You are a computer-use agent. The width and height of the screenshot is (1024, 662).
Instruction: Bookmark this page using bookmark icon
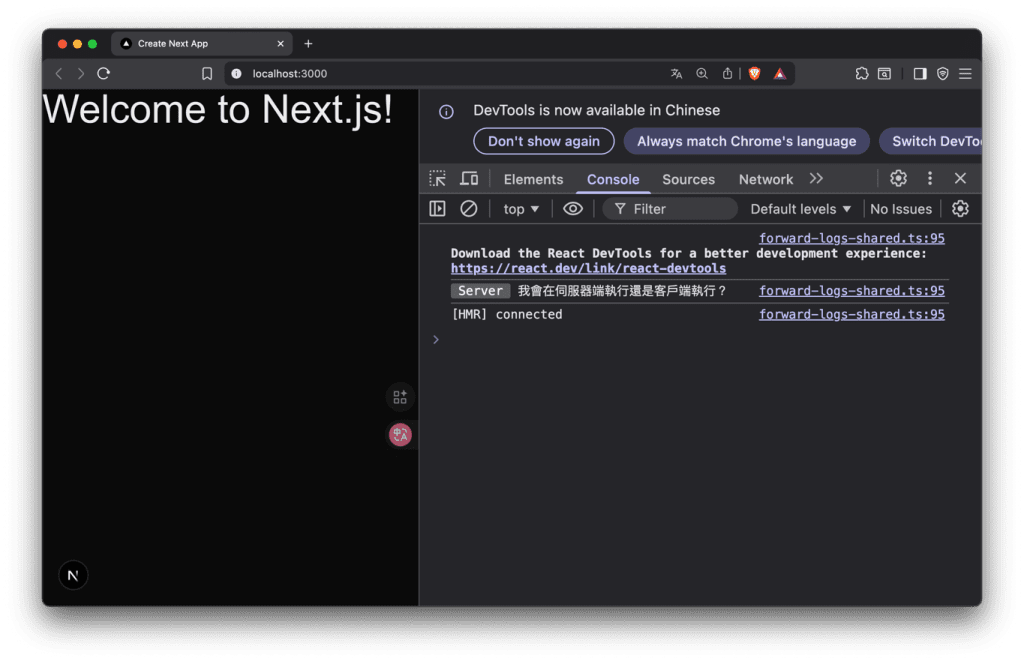click(207, 73)
